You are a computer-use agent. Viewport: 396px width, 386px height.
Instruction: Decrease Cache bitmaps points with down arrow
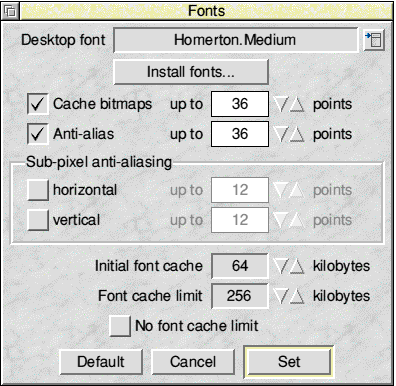point(281,104)
